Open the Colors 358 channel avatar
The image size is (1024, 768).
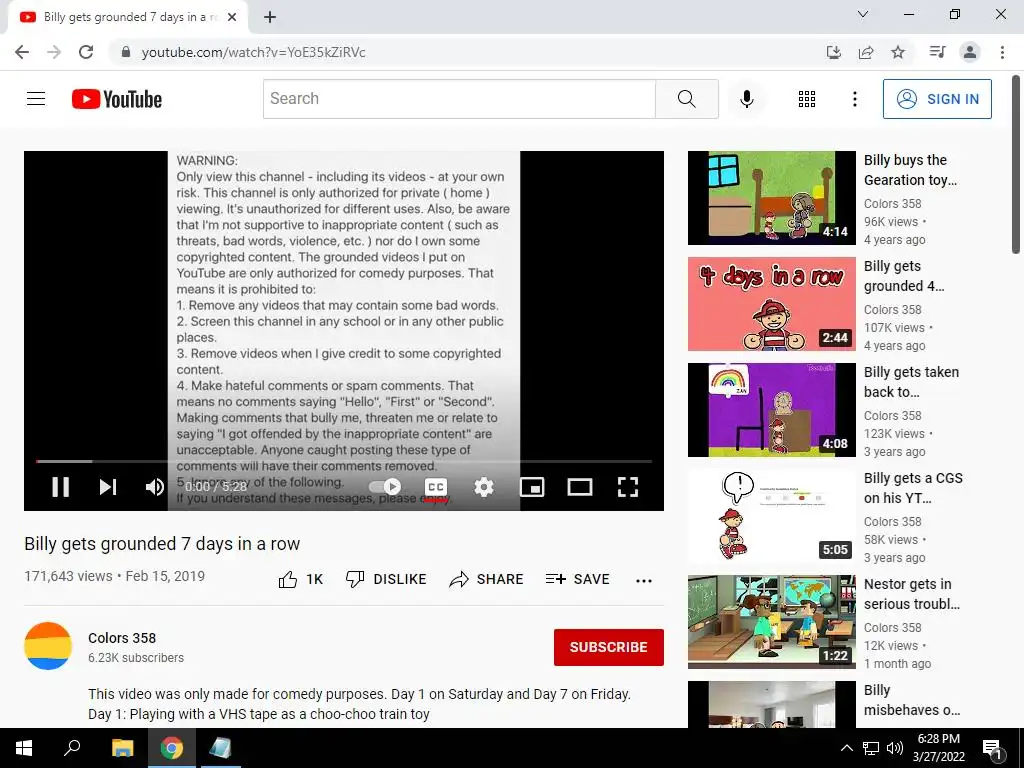click(x=48, y=646)
